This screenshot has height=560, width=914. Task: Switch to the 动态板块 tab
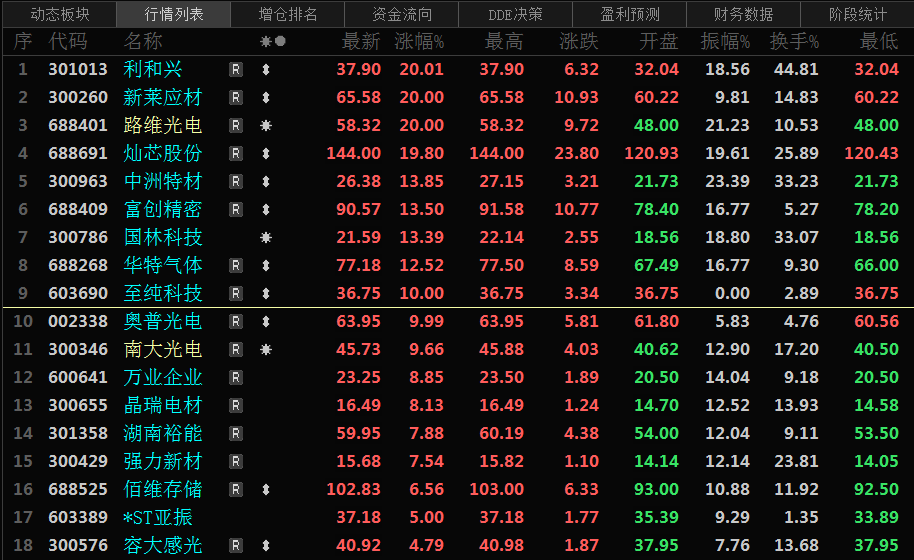tap(60, 14)
